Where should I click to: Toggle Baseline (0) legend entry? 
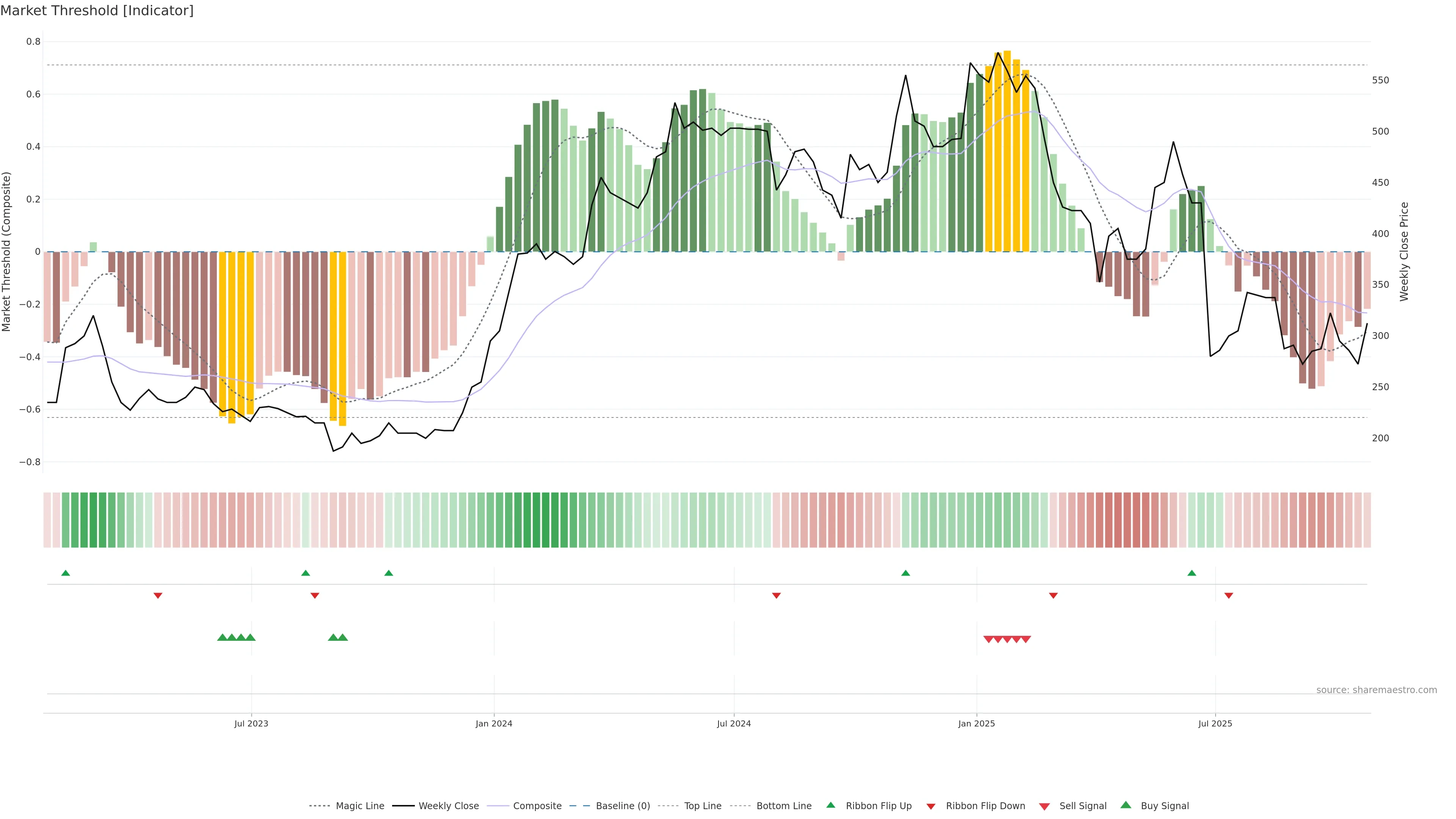pos(623,806)
